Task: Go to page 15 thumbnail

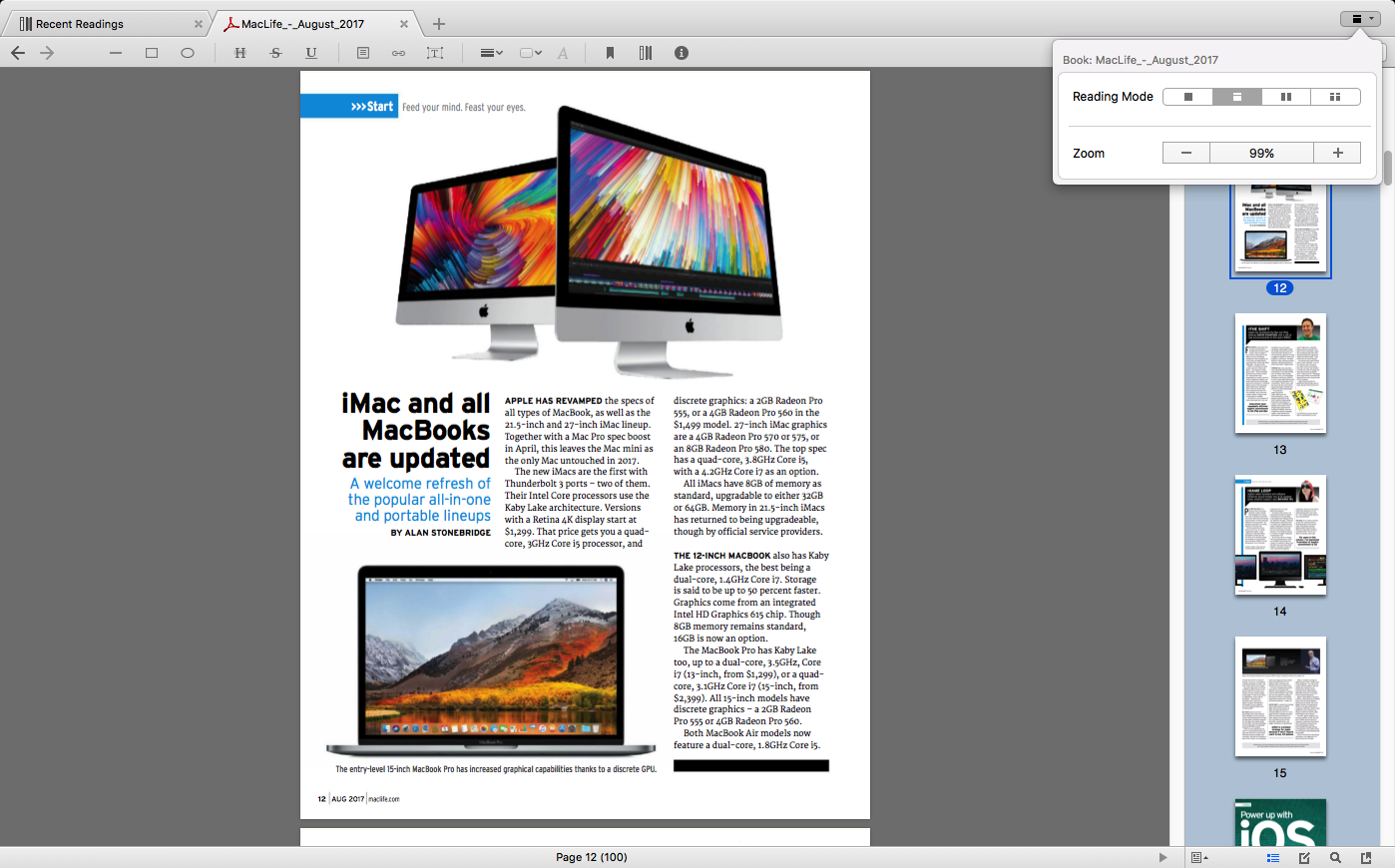Action: point(1280,696)
